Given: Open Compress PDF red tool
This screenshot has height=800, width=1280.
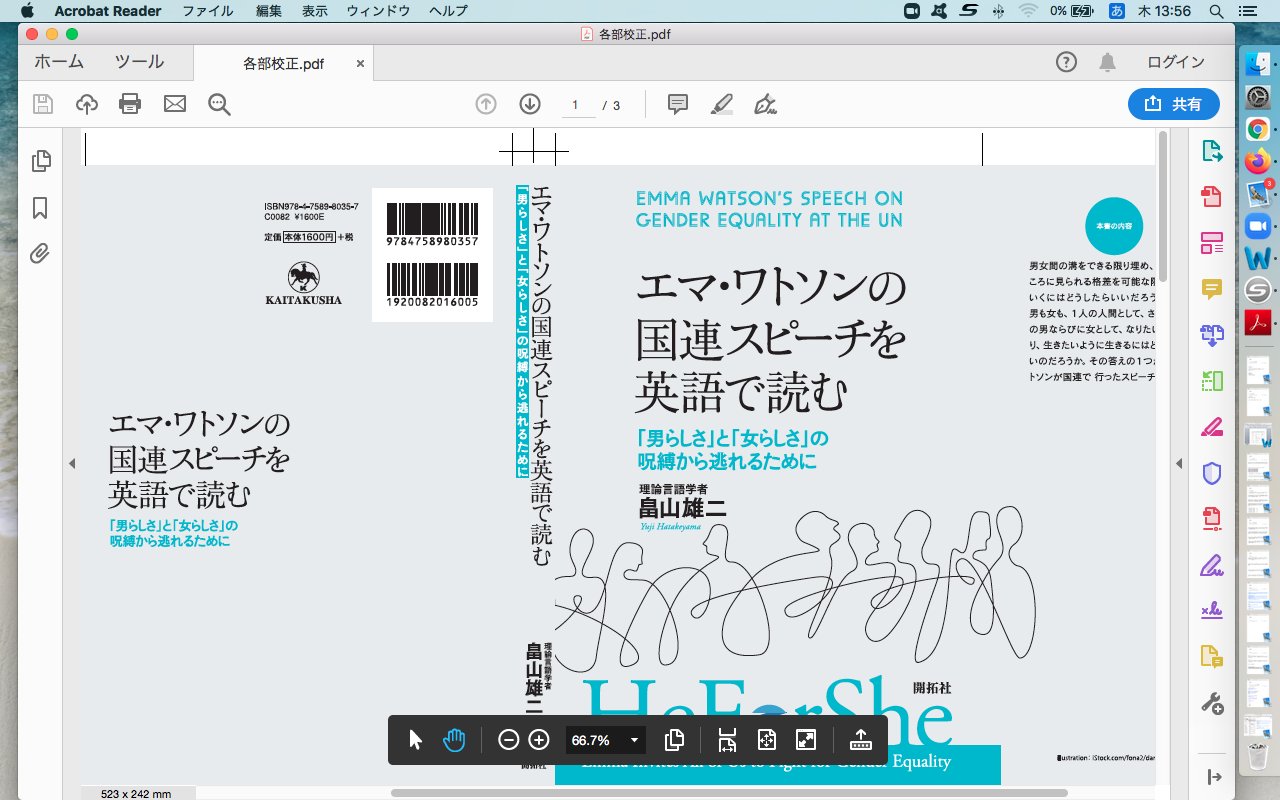Looking at the screenshot, I should pyautogui.click(x=1212, y=519).
